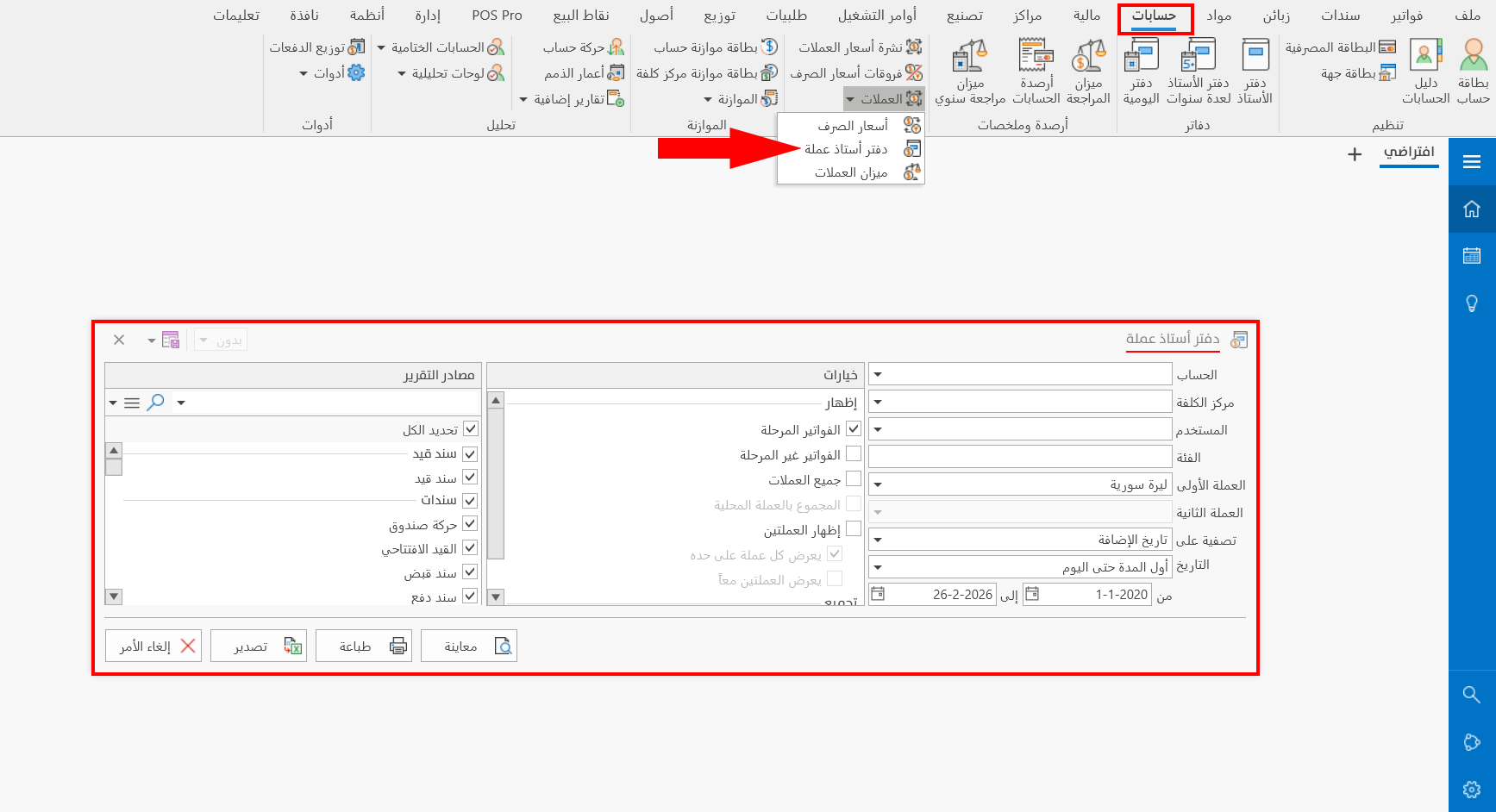Click بطاقة موازنة مركز كلفة item
The image size is (1496, 812).
tap(707, 73)
